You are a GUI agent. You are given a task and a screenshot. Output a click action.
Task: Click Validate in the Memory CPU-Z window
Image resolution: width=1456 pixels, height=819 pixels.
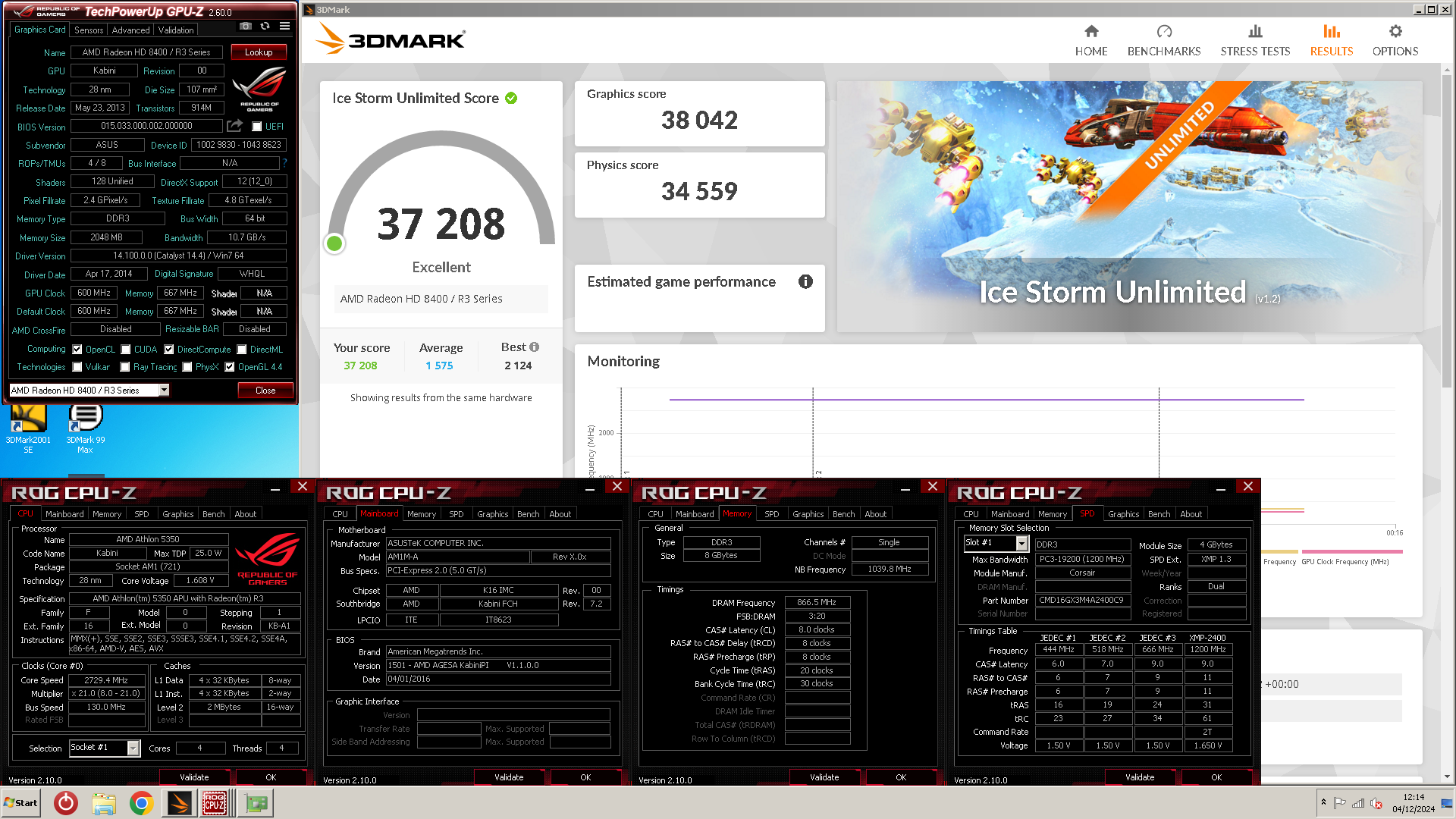point(824,777)
